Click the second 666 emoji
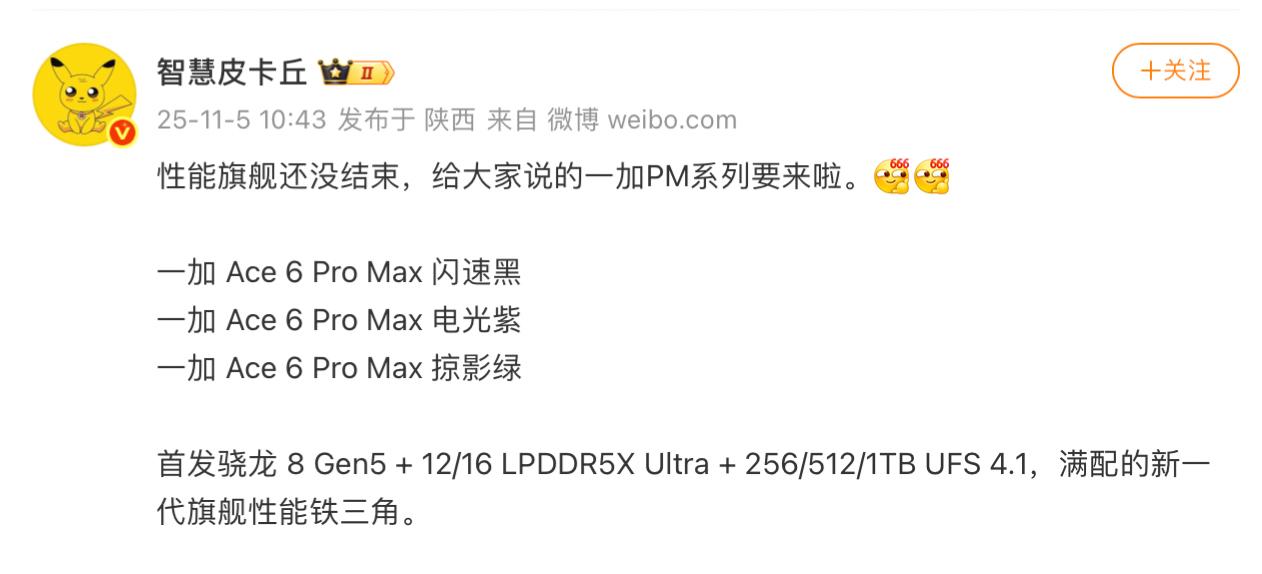Viewport: 1262px width, 574px height. point(930,176)
